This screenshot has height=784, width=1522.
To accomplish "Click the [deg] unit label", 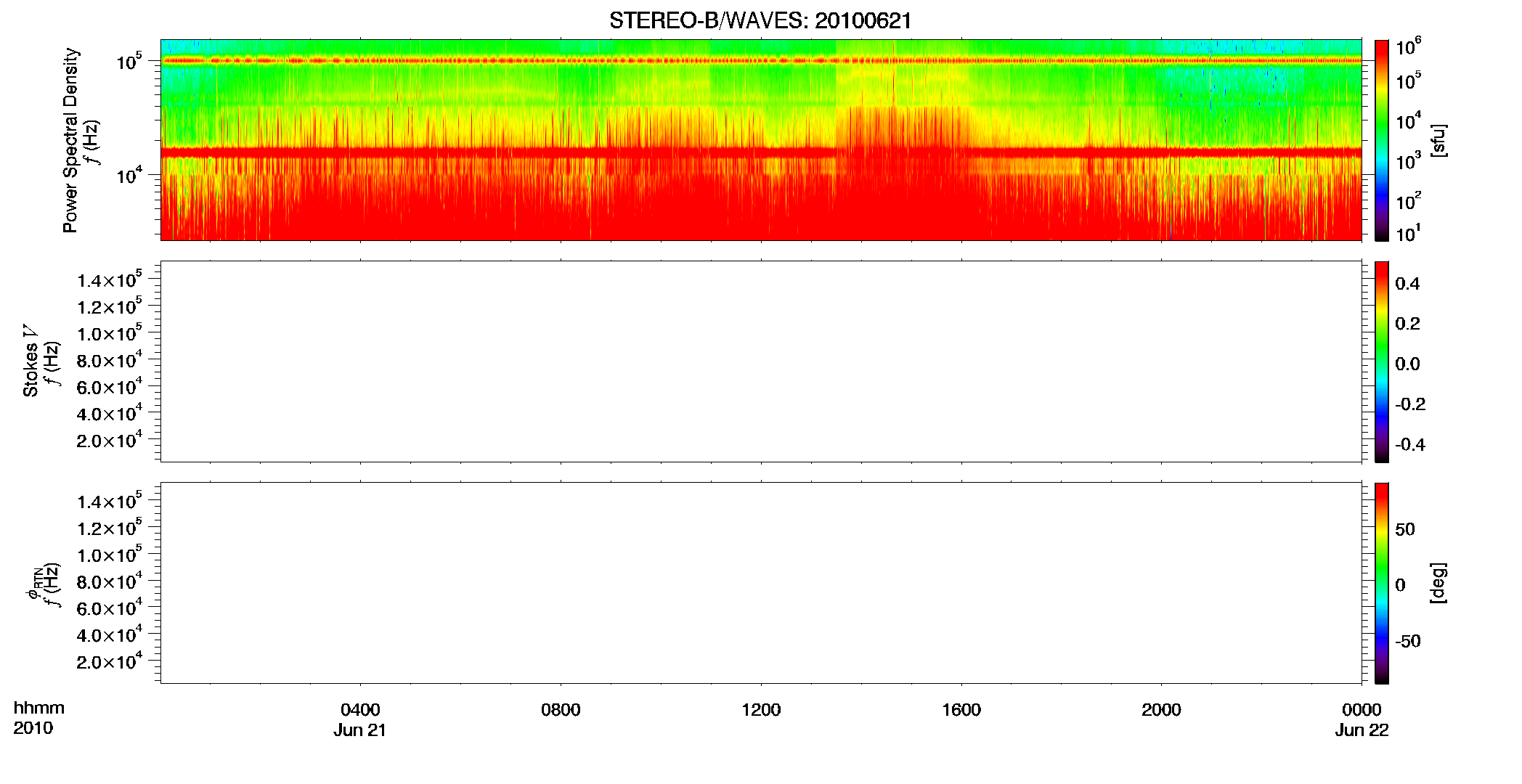I will (1438, 583).
